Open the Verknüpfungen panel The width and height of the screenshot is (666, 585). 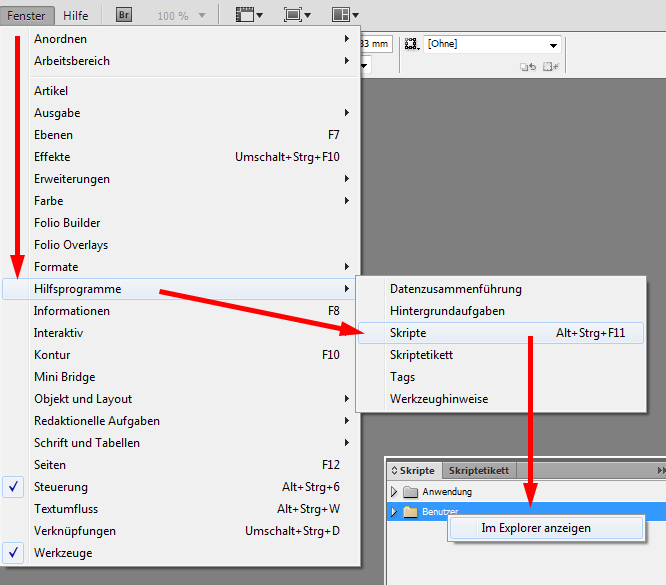point(179,531)
